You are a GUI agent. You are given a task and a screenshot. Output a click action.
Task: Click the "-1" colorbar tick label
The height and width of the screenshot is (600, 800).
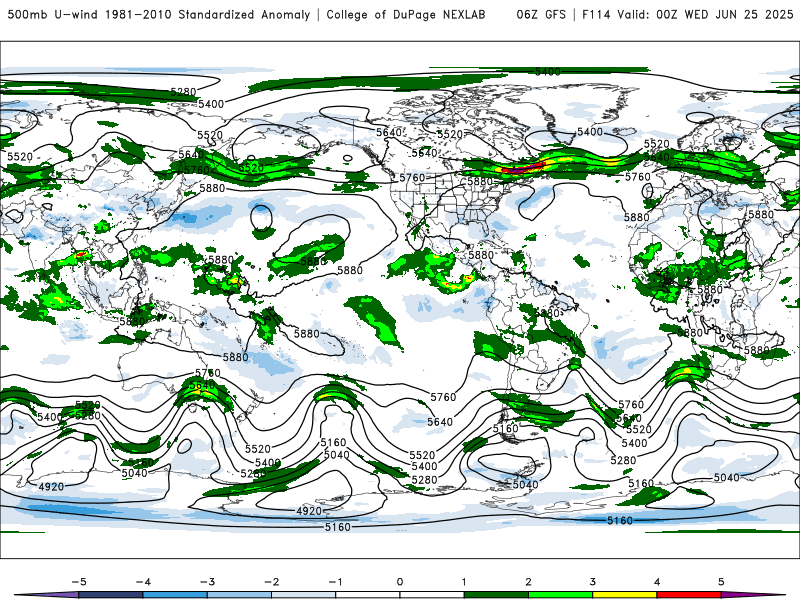pos(335,582)
